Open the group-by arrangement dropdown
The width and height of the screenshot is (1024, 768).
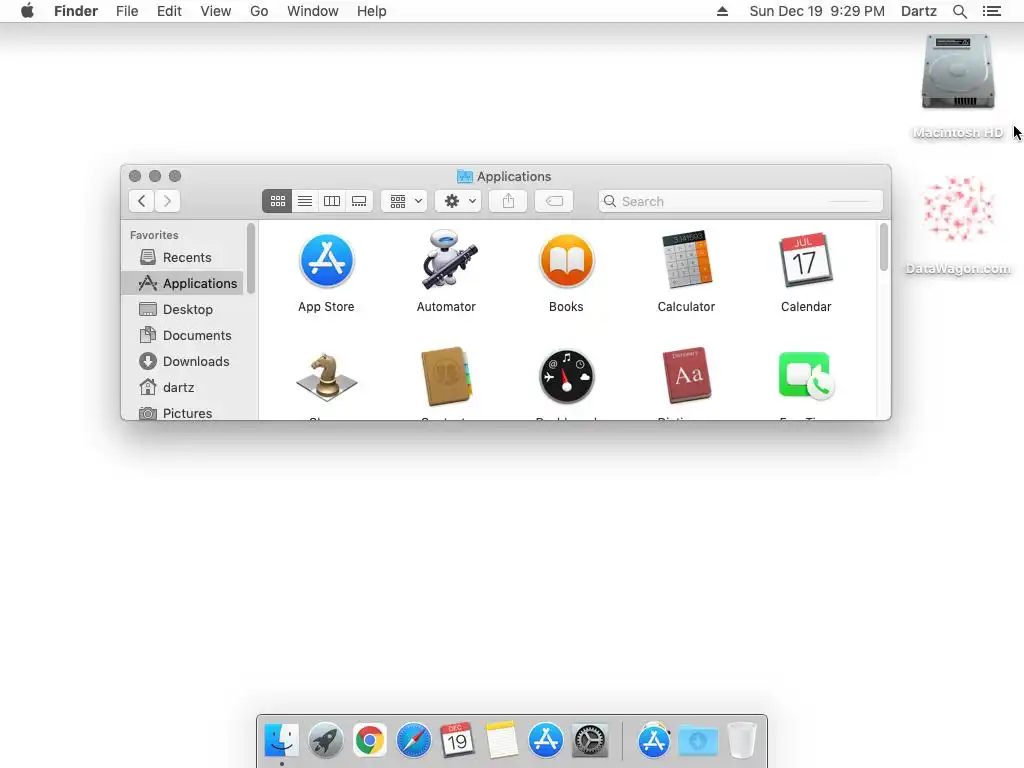tap(405, 201)
